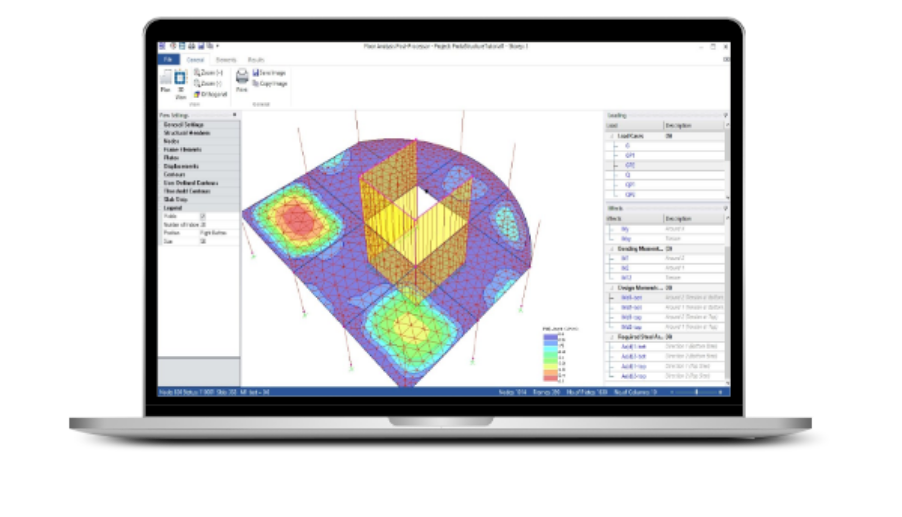Image resolution: width=902 pixels, height=517 pixels.
Task: Collapse the Load Cases tree group
Action: [609, 135]
